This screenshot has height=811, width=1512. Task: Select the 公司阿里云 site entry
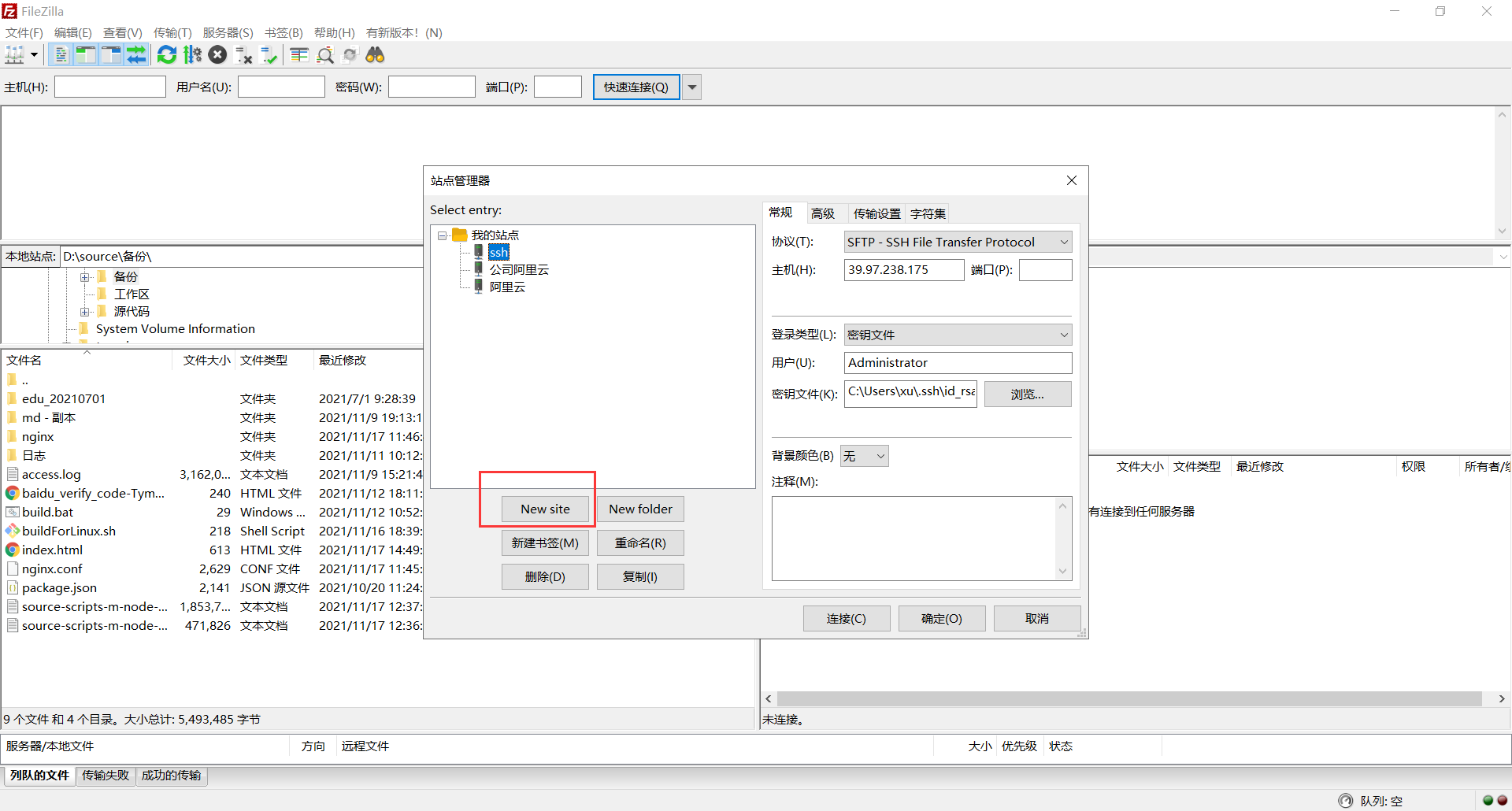tap(519, 270)
